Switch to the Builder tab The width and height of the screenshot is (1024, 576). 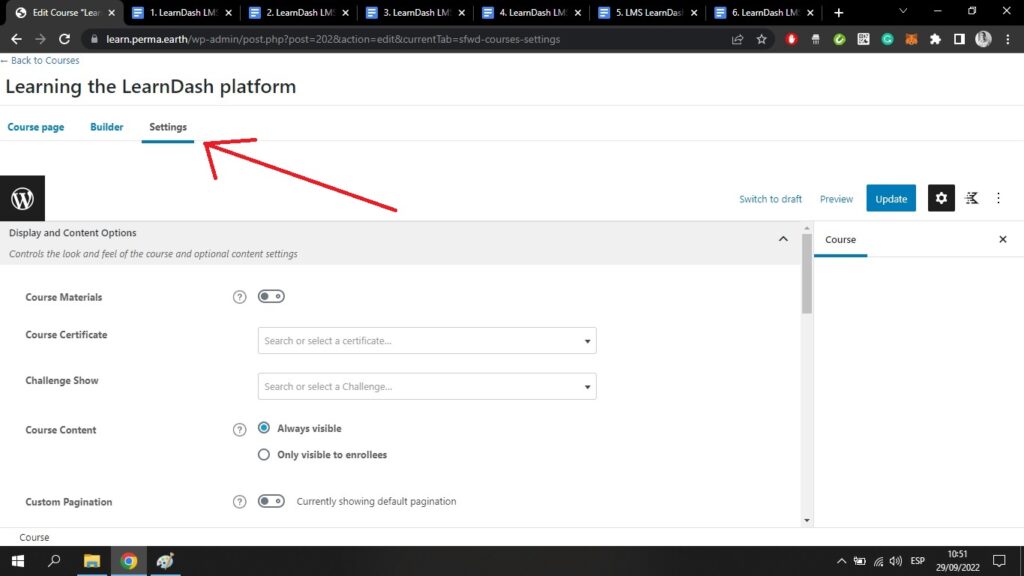pyautogui.click(x=107, y=127)
